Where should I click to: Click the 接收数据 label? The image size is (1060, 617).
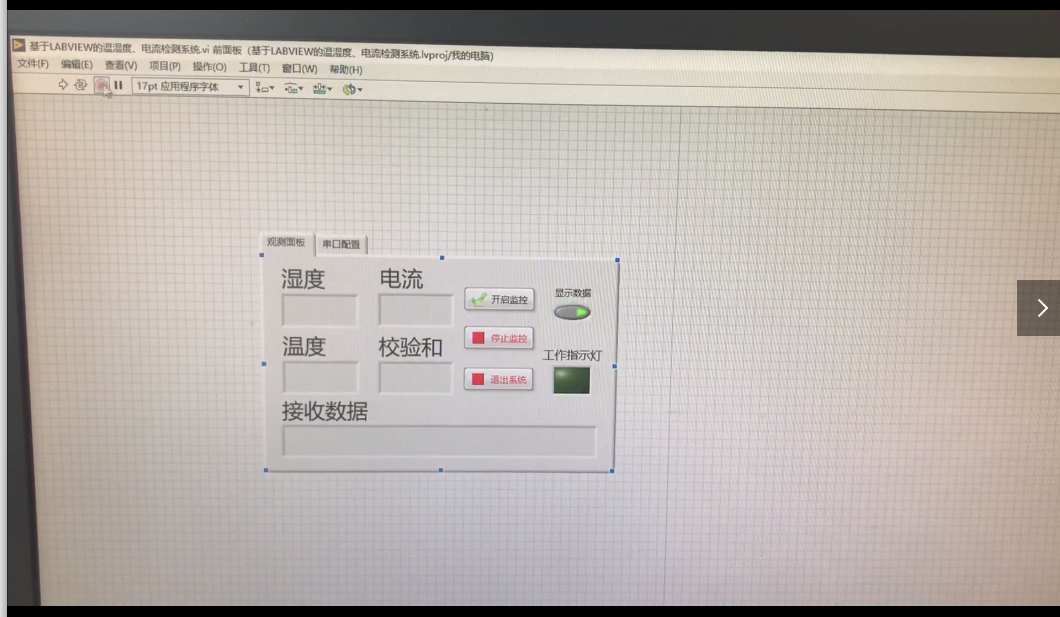coord(324,411)
